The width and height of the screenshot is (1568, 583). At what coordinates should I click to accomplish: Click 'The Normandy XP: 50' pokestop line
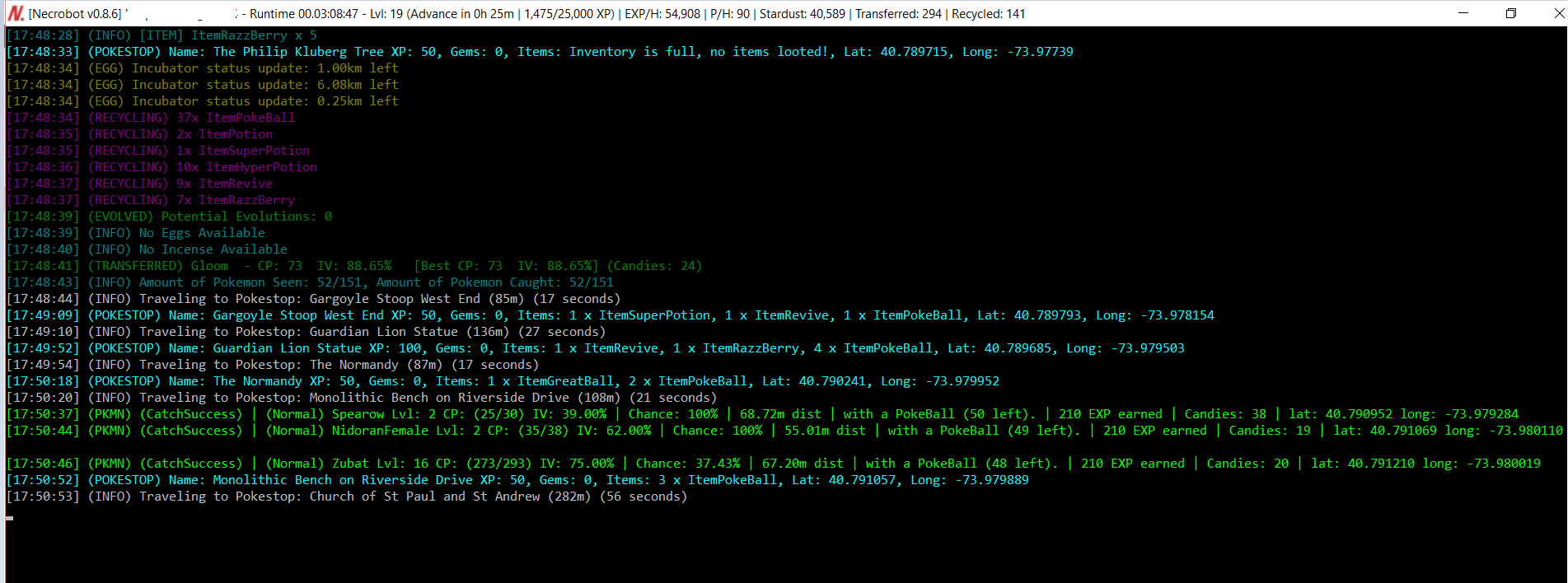(x=503, y=381)
